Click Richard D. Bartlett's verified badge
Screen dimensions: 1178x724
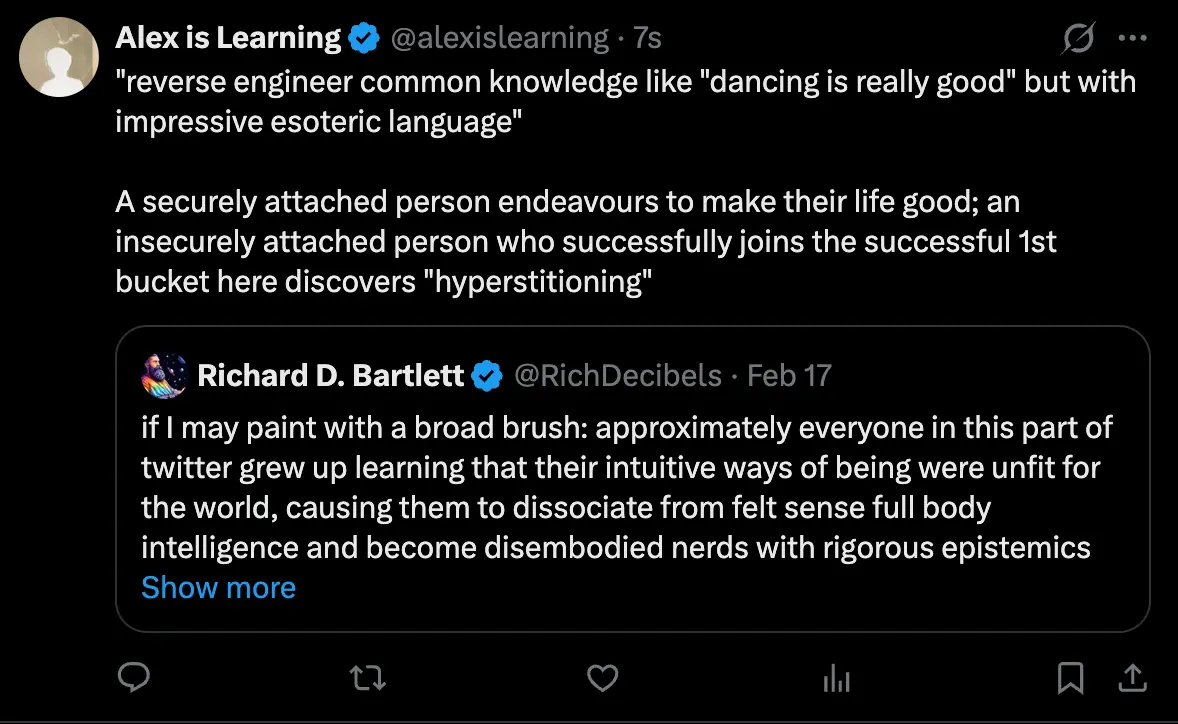(487, 375)
